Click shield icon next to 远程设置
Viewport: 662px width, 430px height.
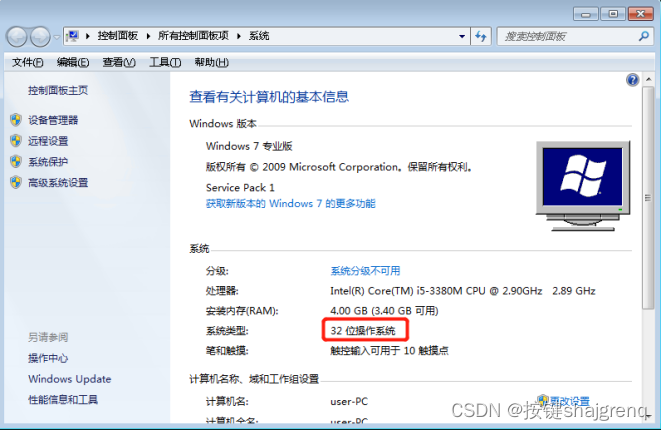click(x=16, y=141)
